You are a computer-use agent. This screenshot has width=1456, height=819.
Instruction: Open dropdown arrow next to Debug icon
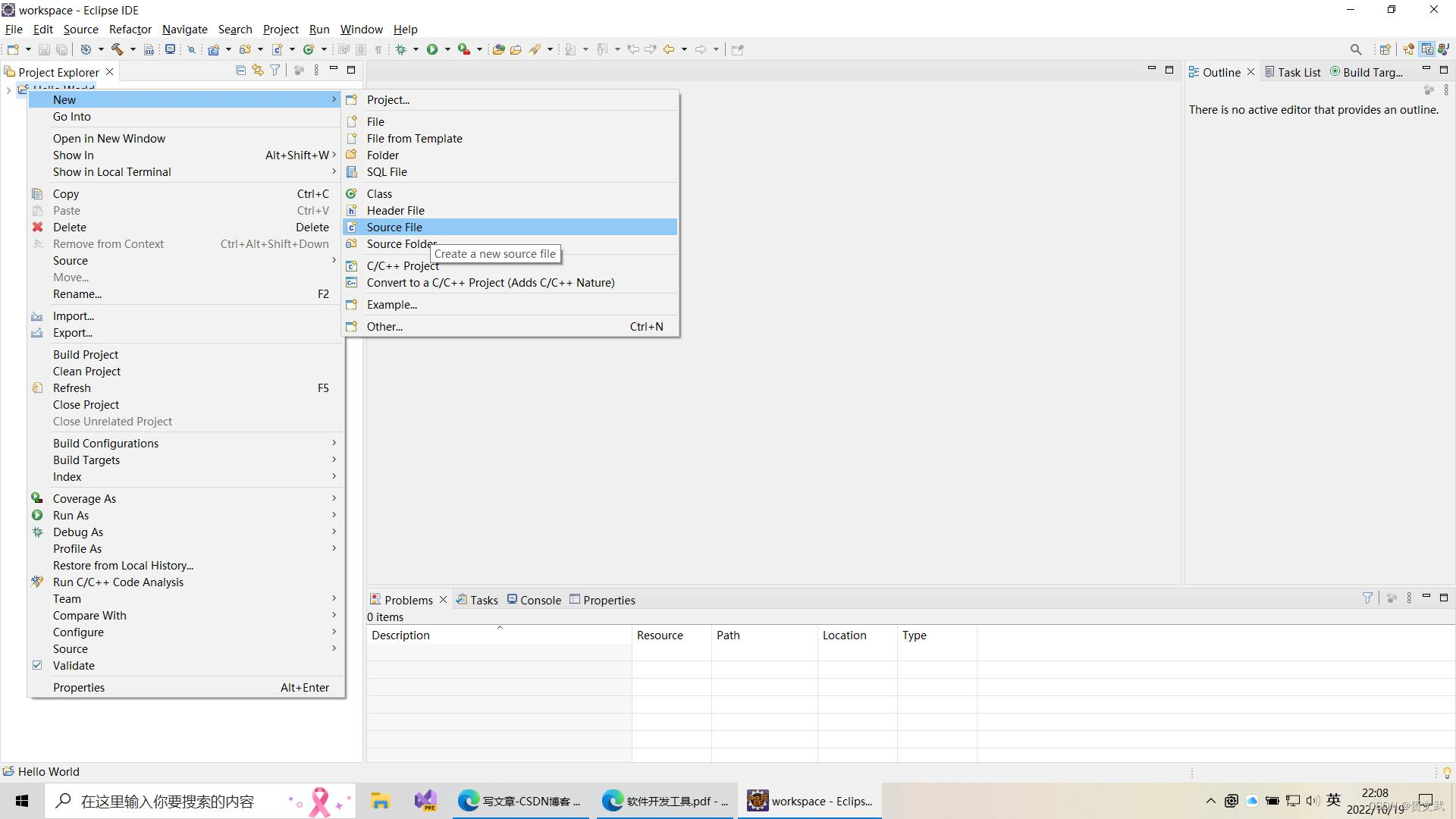click(x=416, y=49)
